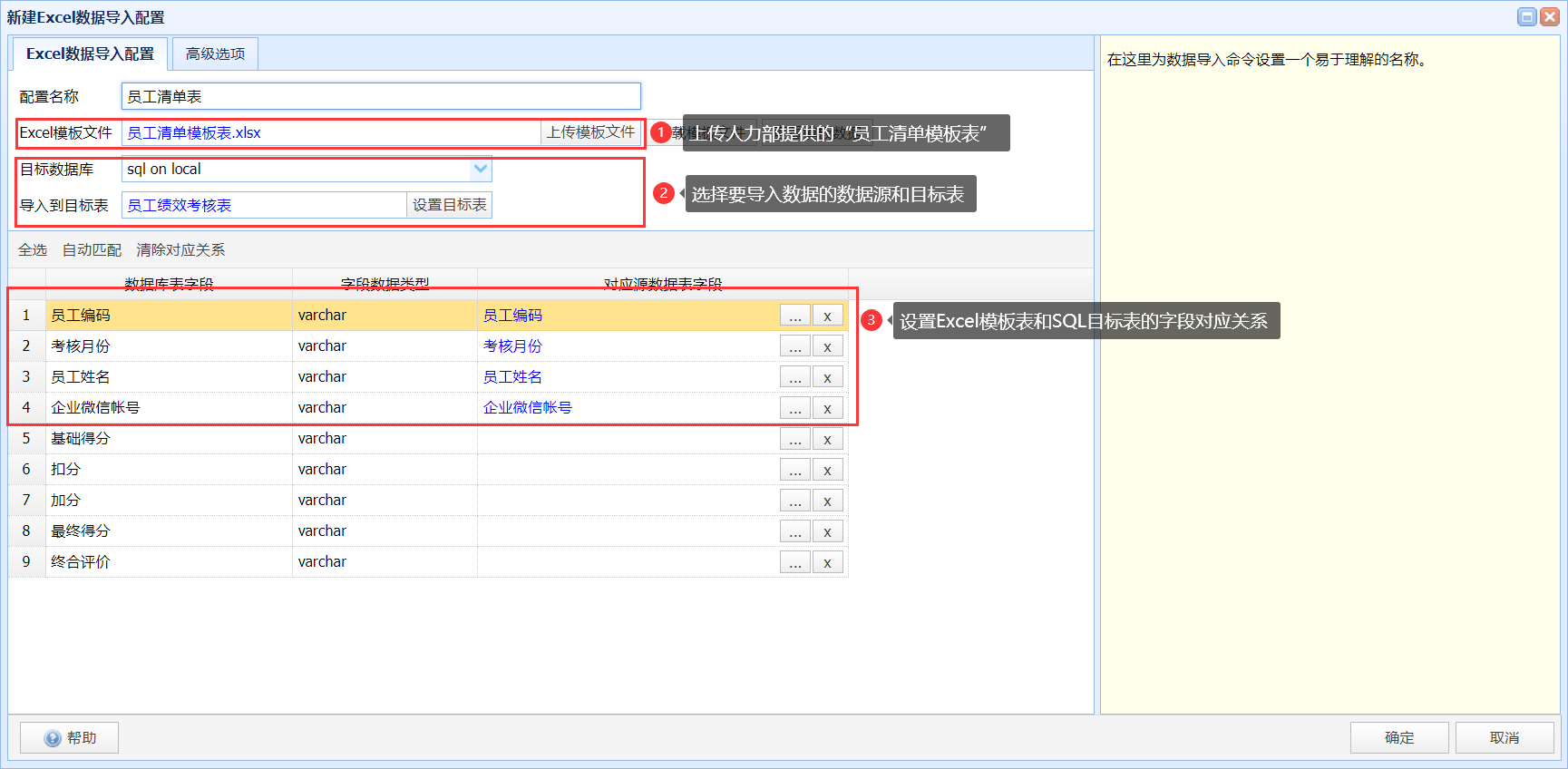Select the 考核月份 database field cell

[169, 346]
